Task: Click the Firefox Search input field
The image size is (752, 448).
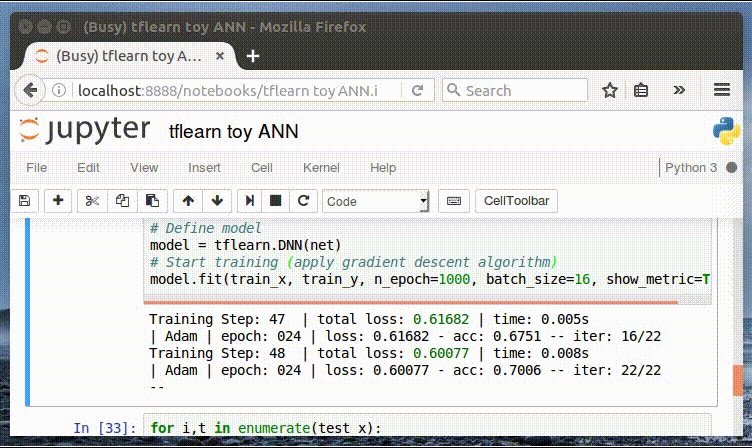Action: tap(515, 90)
